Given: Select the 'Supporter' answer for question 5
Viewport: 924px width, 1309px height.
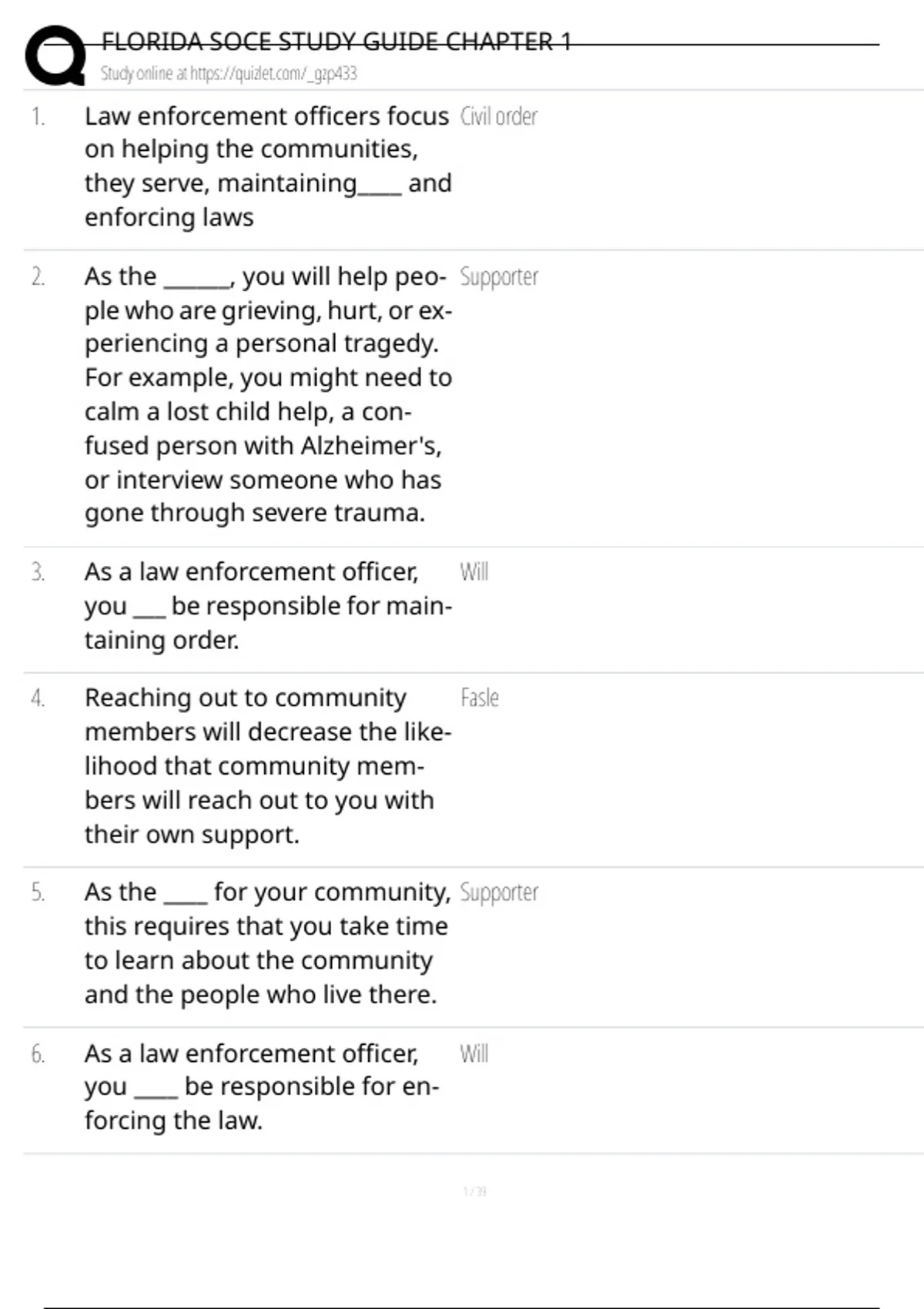Looking at the screenshot, I should pos(499,892).
